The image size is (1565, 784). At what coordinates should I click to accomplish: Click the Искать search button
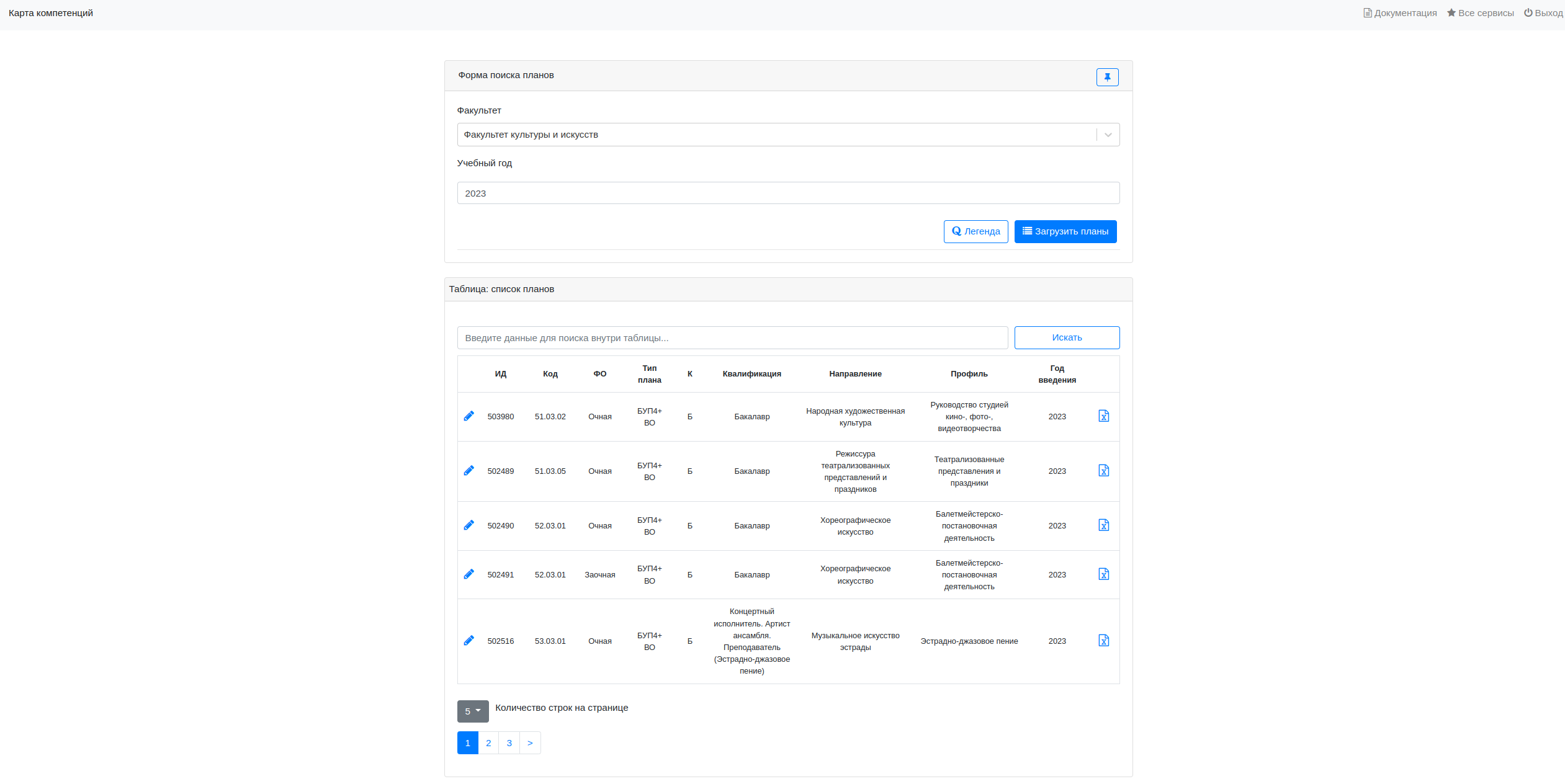tap(1067, 337)
